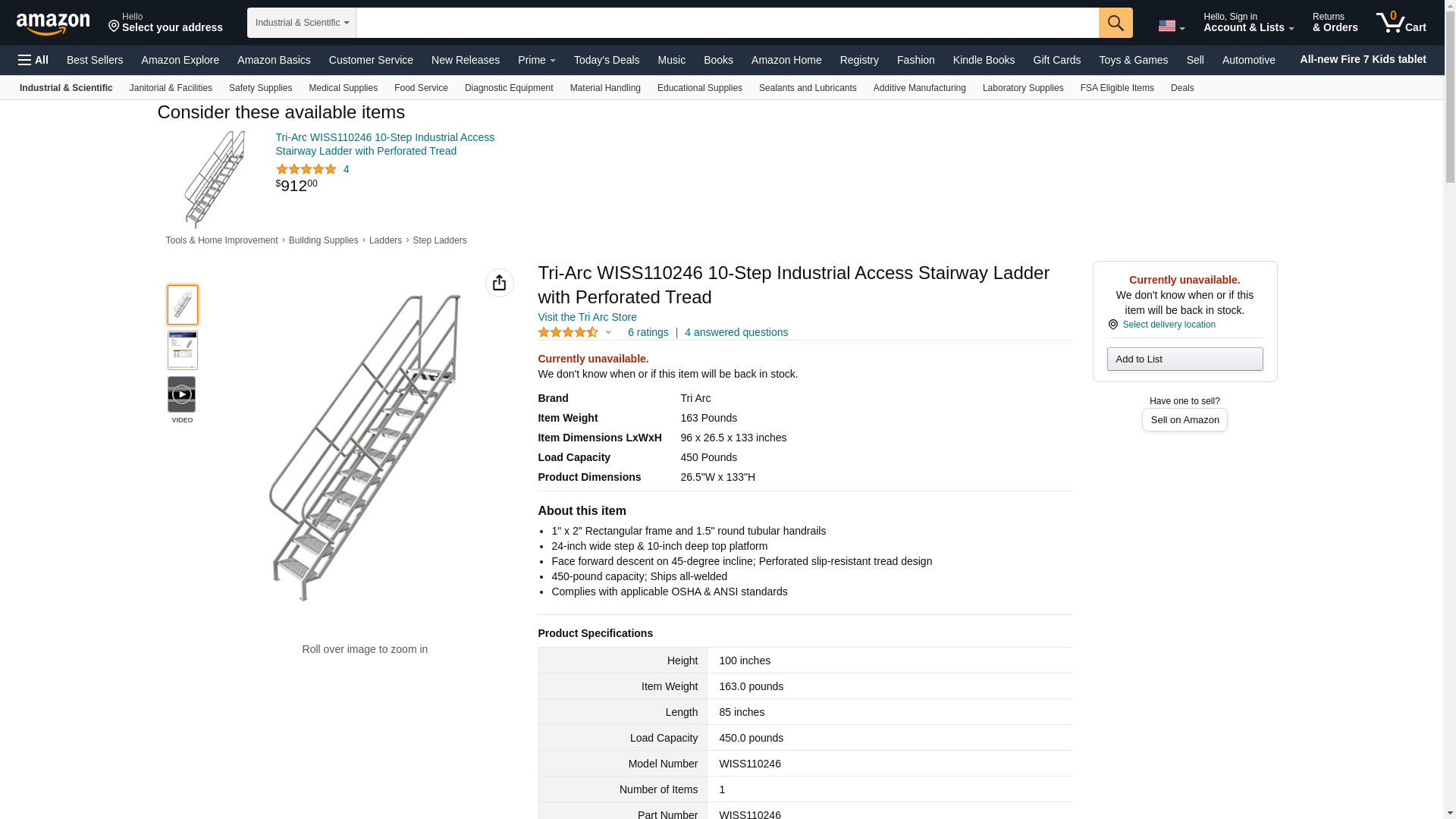Select Safety Supplies category tab
Screen dimensions: 1456x819
[x=260, y=88]
